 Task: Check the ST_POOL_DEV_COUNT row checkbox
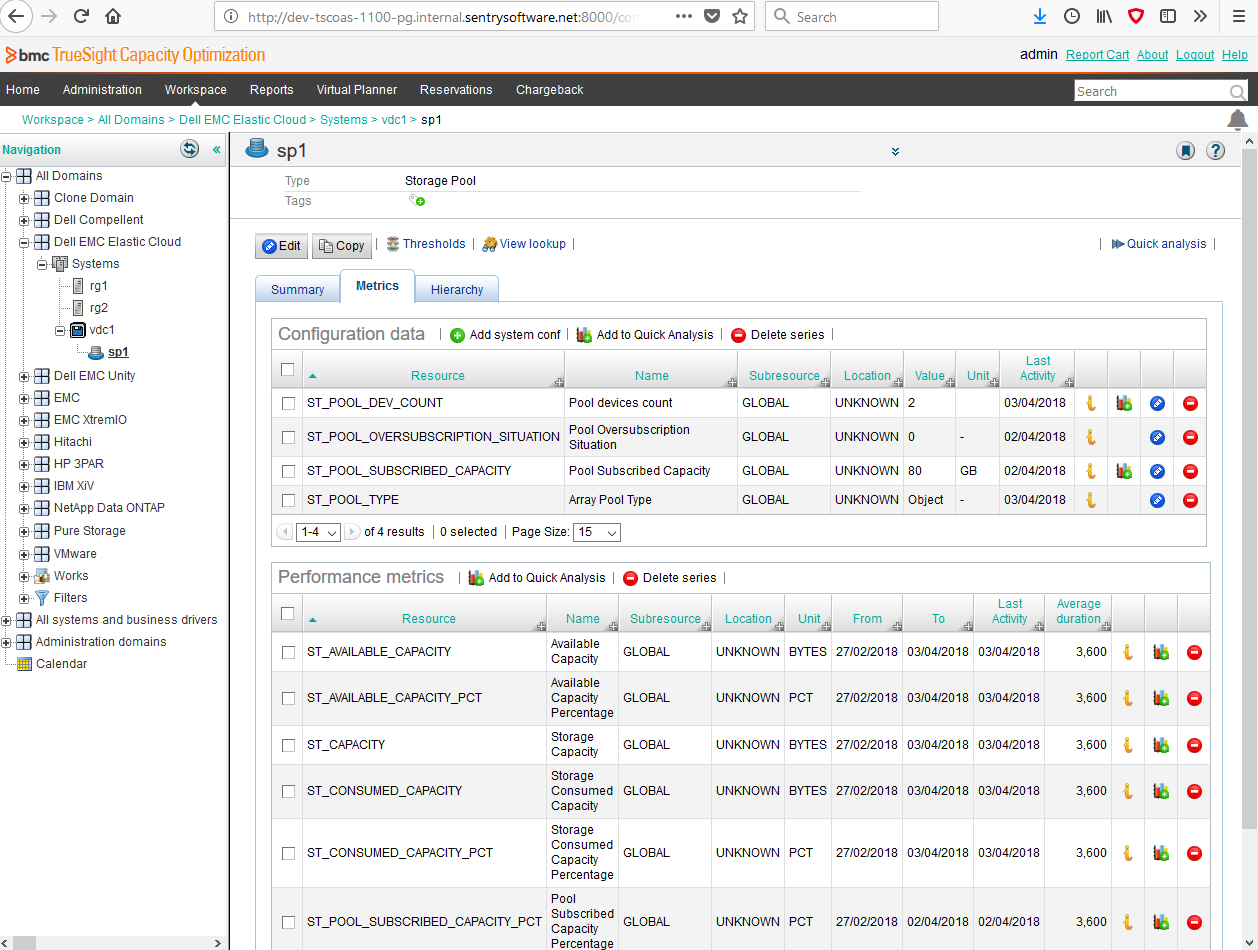pyautogui.click(x=288, y=403)
